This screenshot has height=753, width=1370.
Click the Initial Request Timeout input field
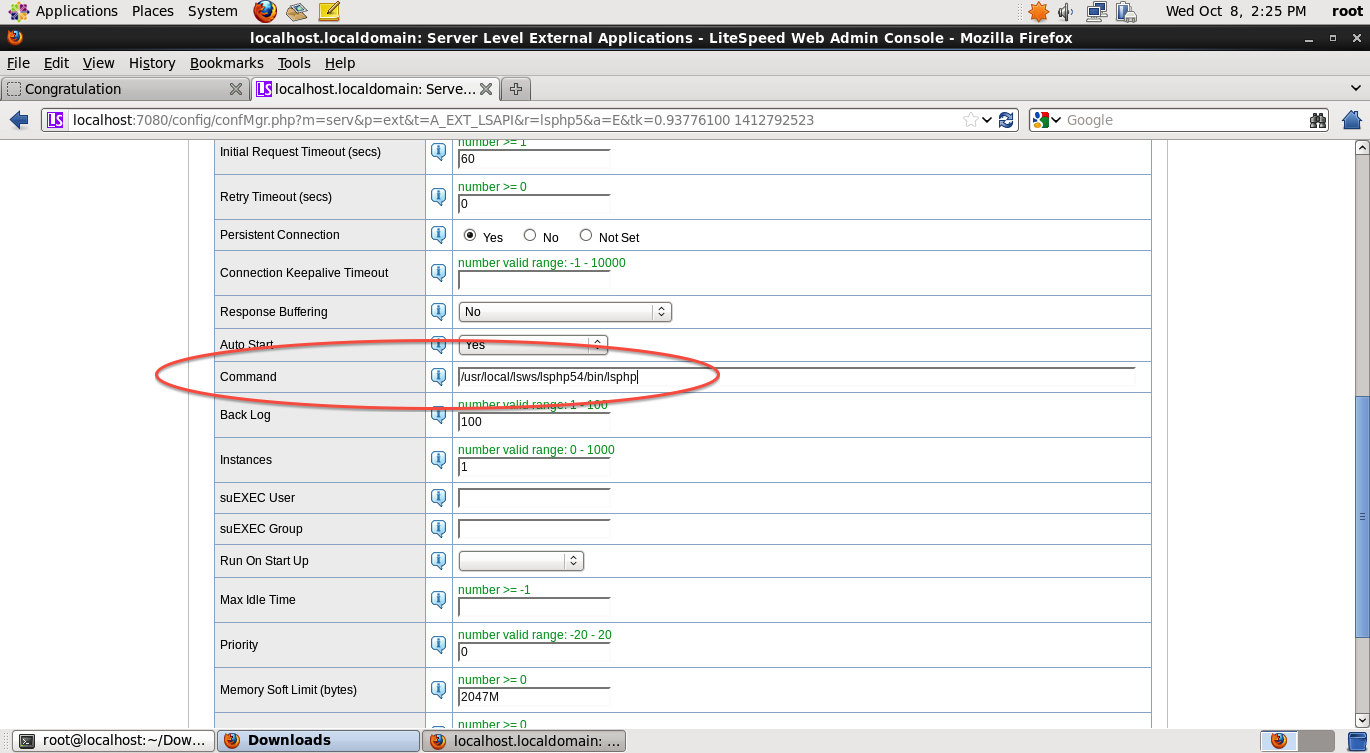point(534,159)
